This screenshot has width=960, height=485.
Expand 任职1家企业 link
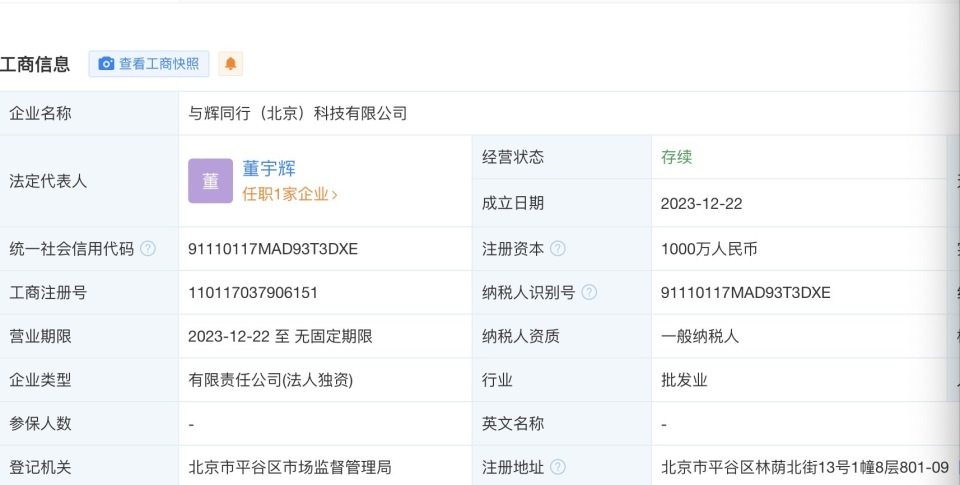click(x=290, y=194)
